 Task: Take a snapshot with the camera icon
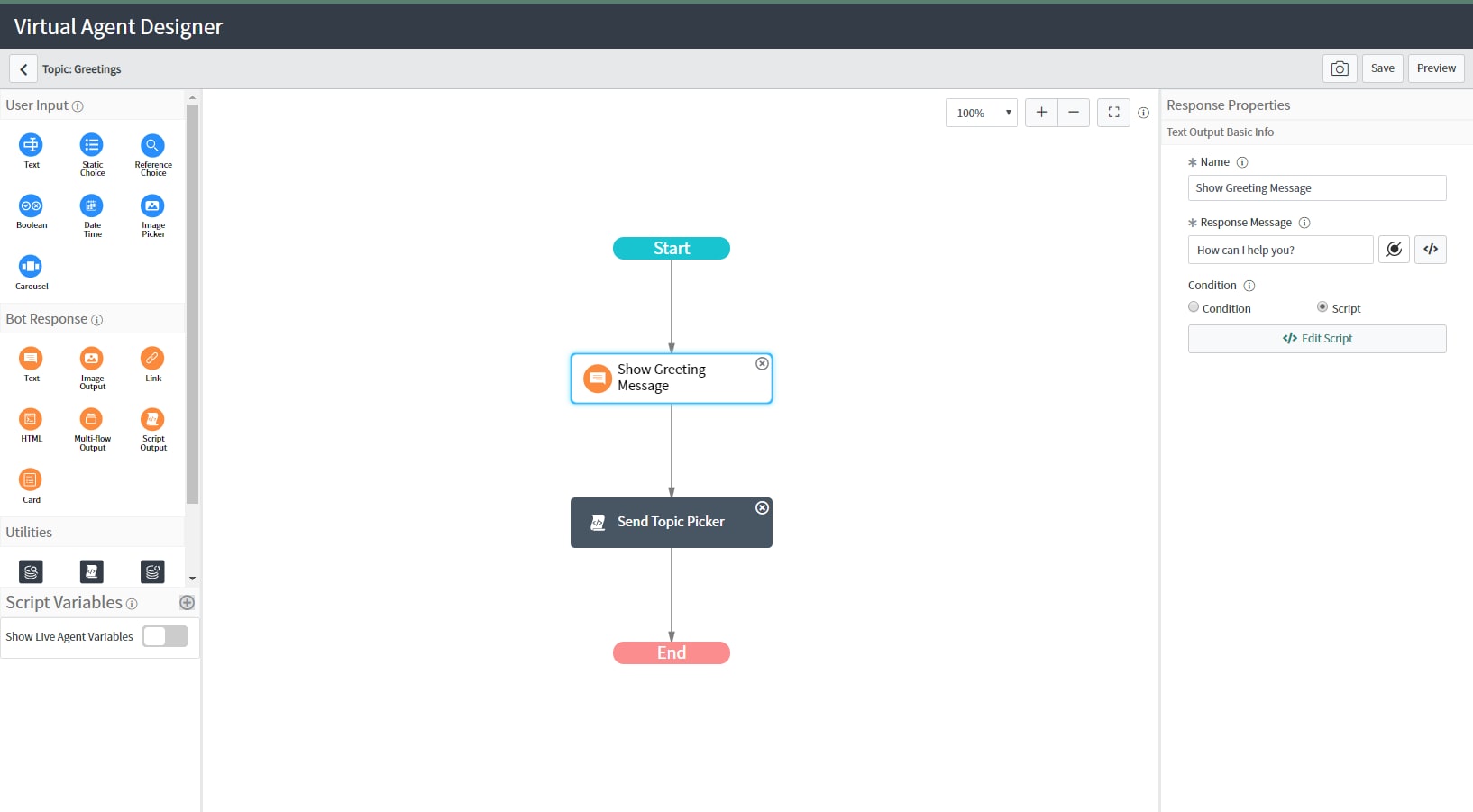pos(1340,68)
